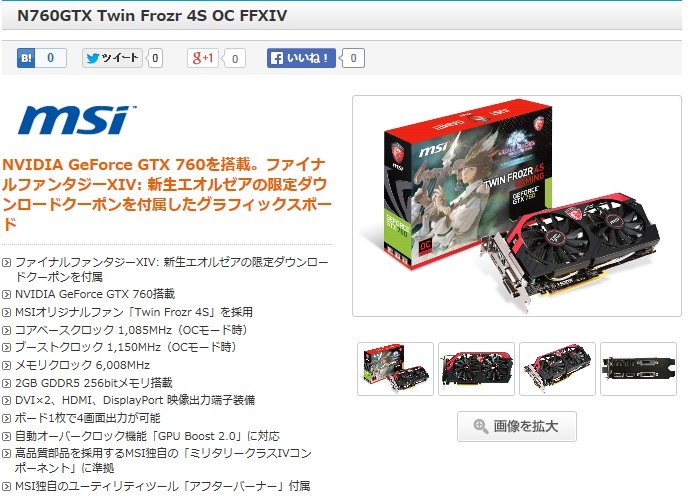Click the Hatena bookmark count bubble
The width and height of the screenshot is (689, 498).
[x=51, y=58]
